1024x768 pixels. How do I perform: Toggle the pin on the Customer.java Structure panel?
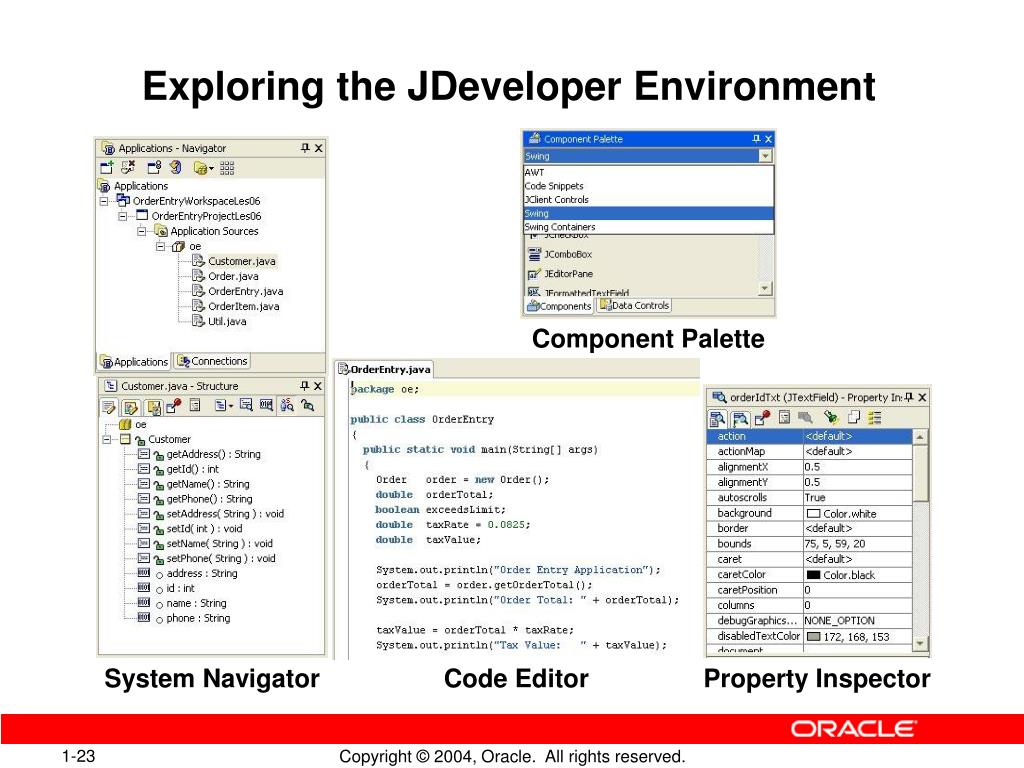point(304,386)
